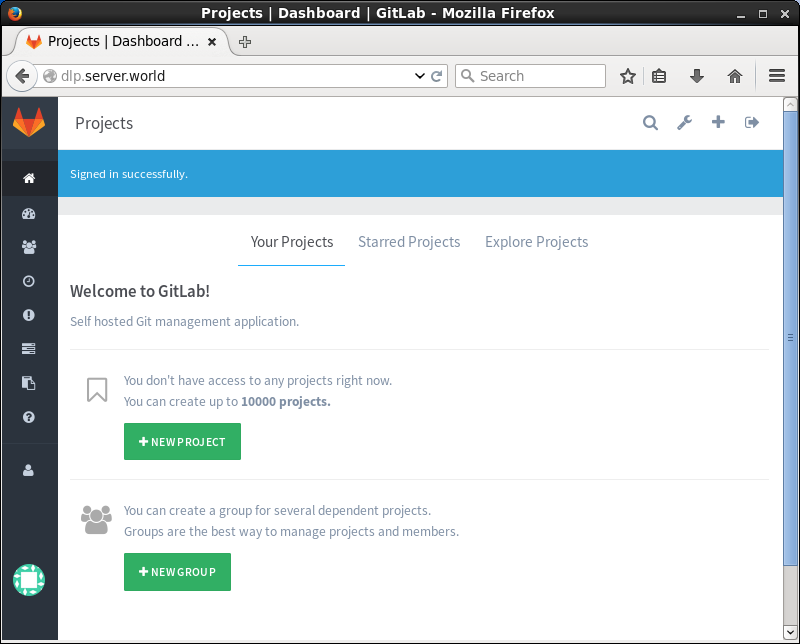Image resolution: width=800 pixels, height=644 pixels.
Task: Click the GitLab fox logo in sidebar
Action: click(29, 122)
